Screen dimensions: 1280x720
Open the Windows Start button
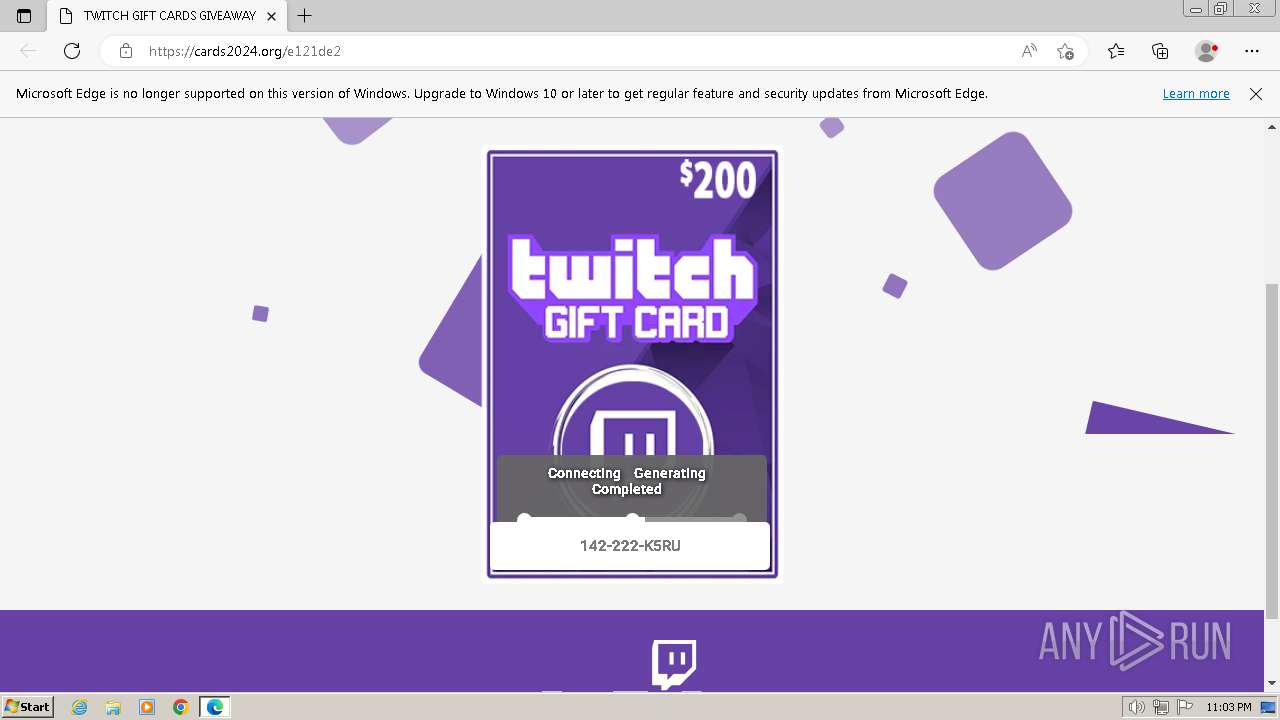pos(28,706)
